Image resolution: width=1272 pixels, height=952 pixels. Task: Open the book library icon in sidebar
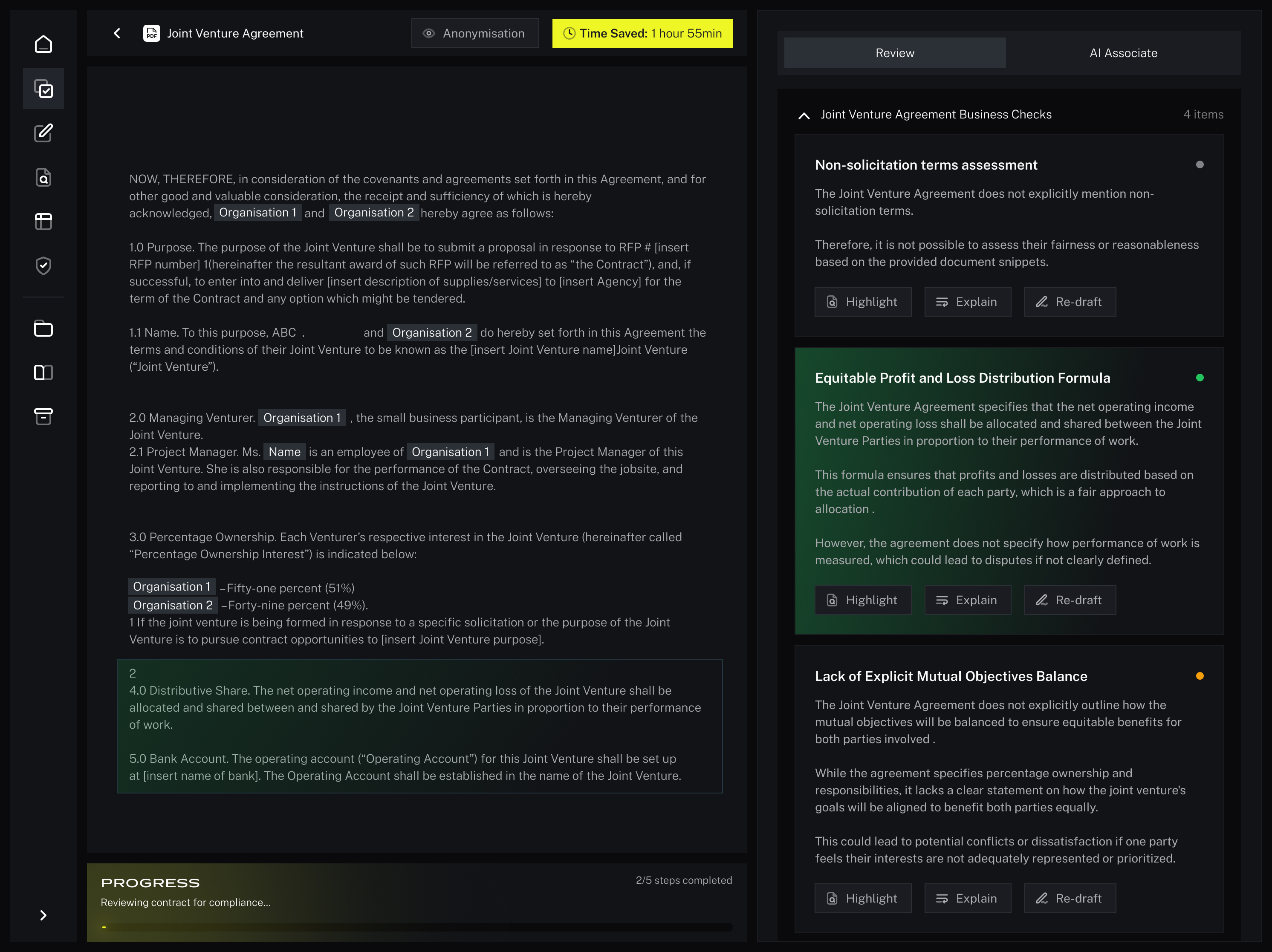43,372
